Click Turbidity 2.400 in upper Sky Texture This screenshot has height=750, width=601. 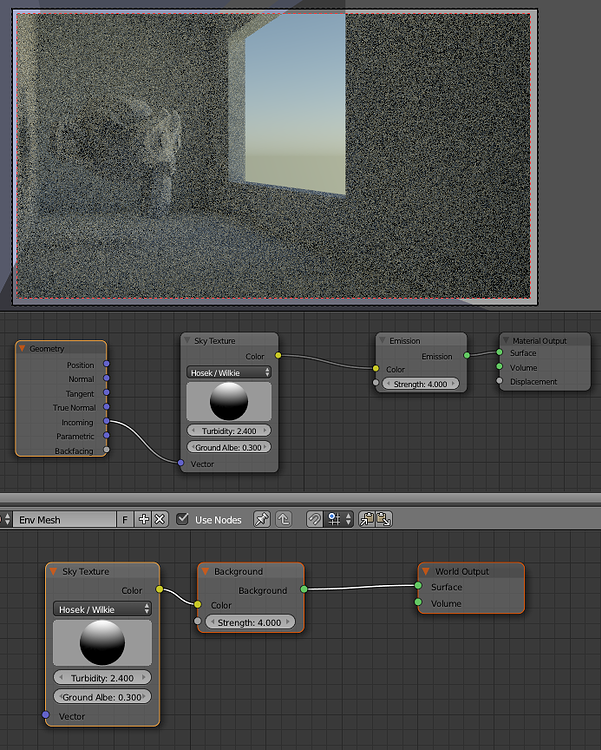coord(229,430)
